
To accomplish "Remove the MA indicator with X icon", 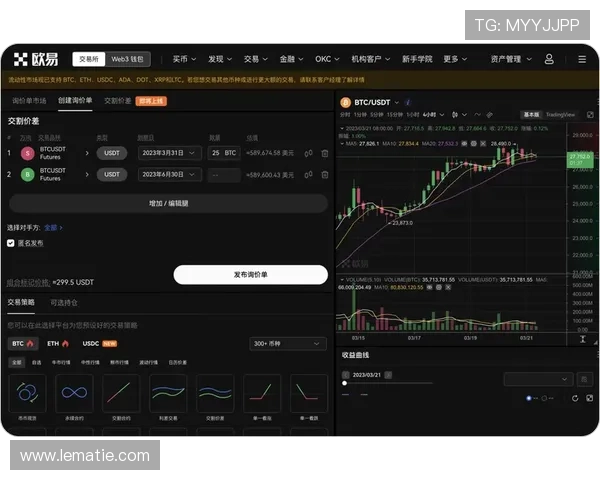I will click(483, 144).
